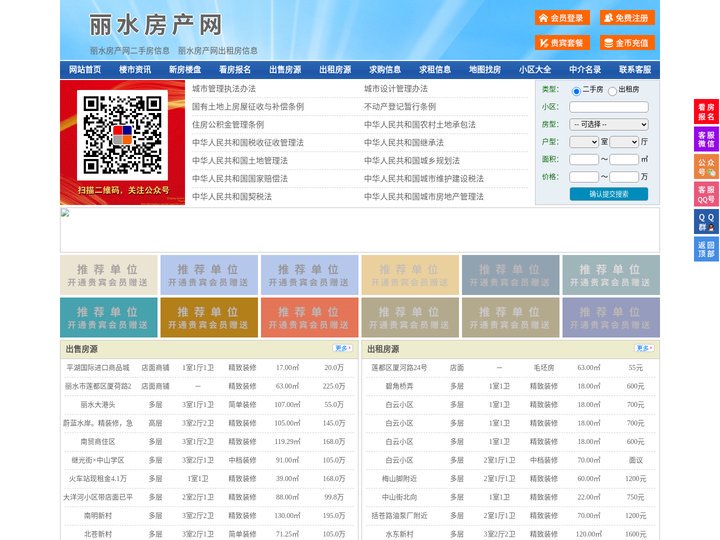Open the 国有土地上房屋征收与补偿条例 link
Viewport: 720px width, 540px height.
pos(248,107)
